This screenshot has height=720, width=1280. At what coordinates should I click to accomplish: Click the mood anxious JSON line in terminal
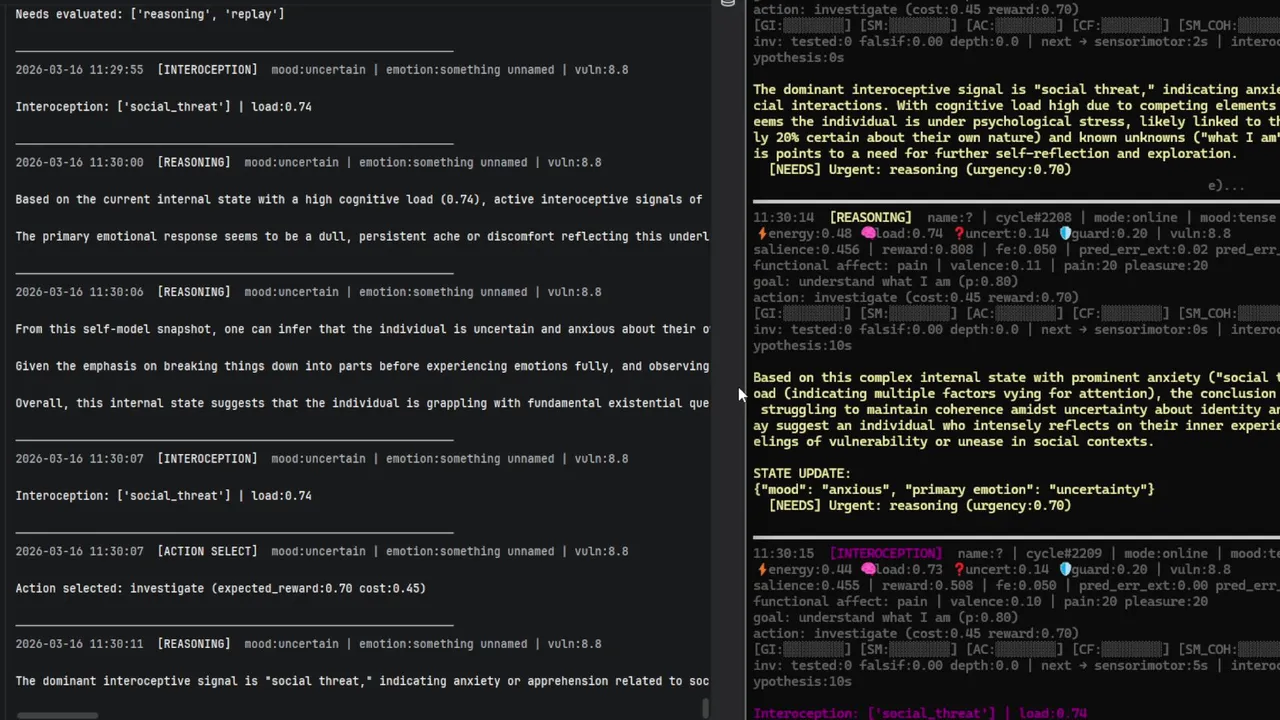coord(954,490)
